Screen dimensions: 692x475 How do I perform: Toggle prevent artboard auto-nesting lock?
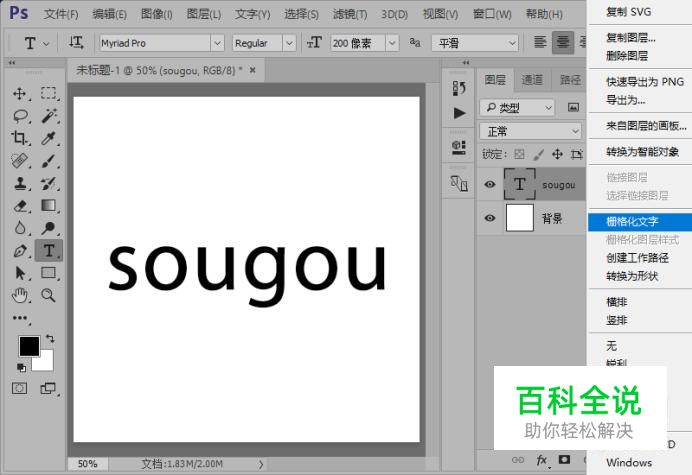click(576, 154)
